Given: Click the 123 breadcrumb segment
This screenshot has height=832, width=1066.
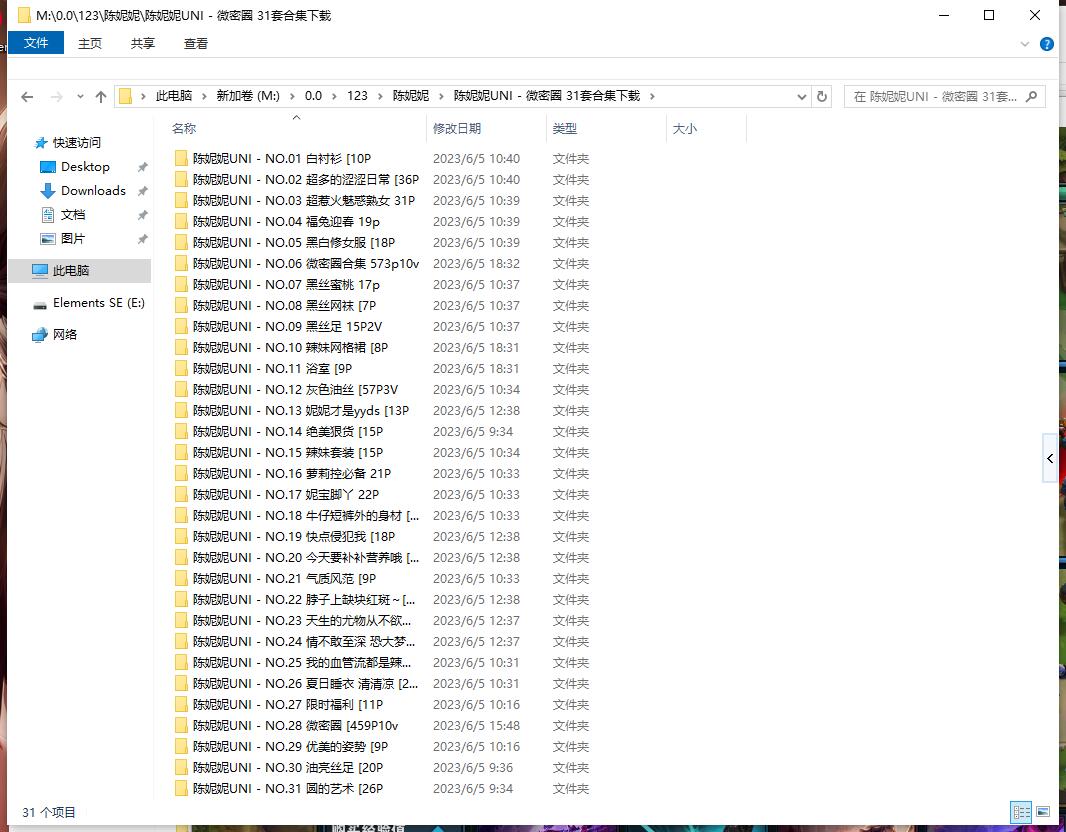Looking at the screenshot, I should click(357, 96).
